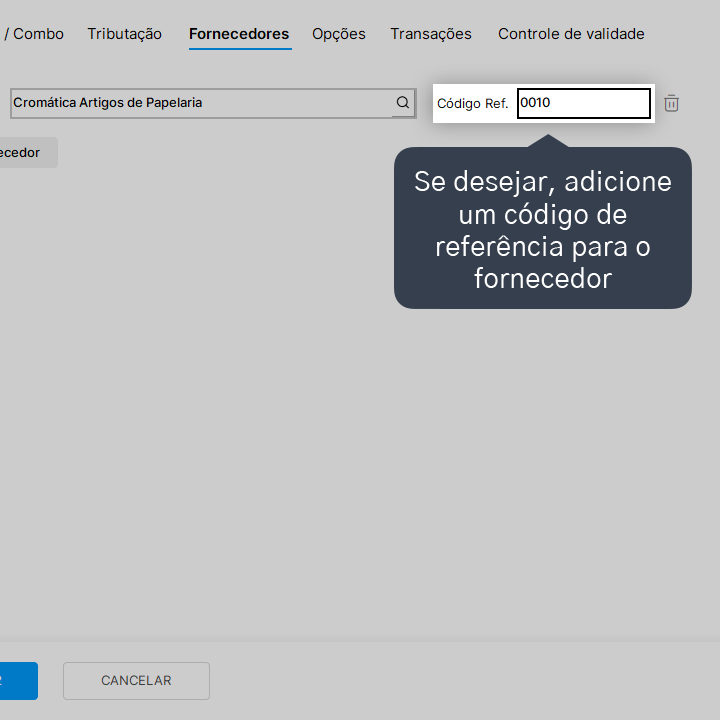Click the supplier search magnifier icon
This screenshot has width=720, height=720.
(403, 102)
